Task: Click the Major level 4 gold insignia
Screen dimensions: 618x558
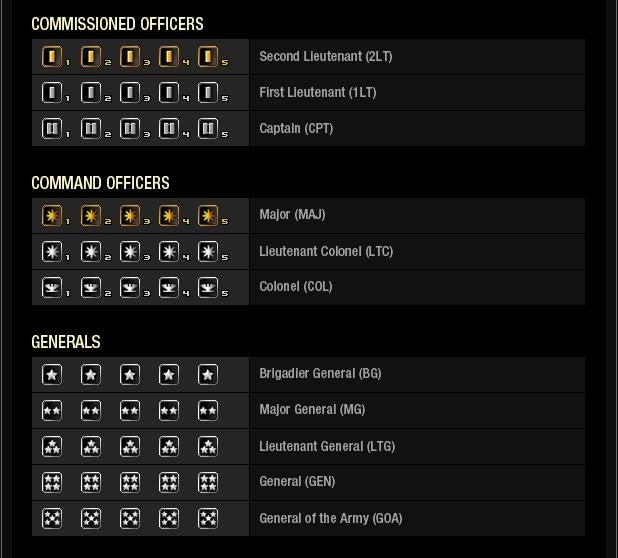Action: pos(169,216)
